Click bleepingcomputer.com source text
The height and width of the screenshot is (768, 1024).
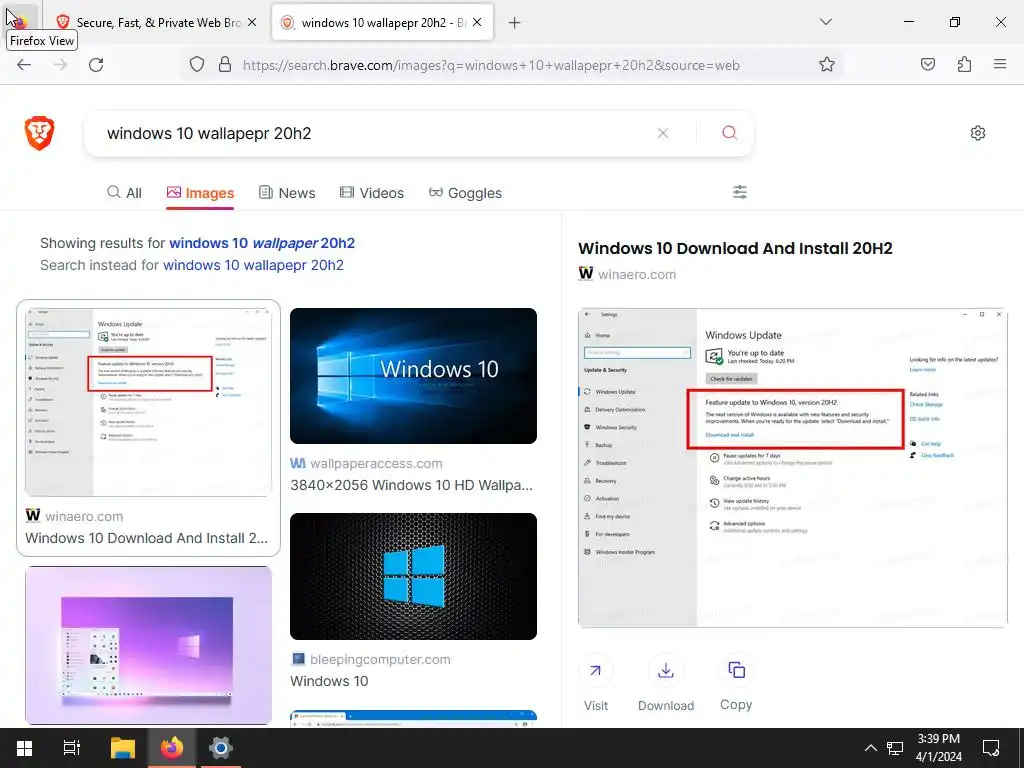380,660
